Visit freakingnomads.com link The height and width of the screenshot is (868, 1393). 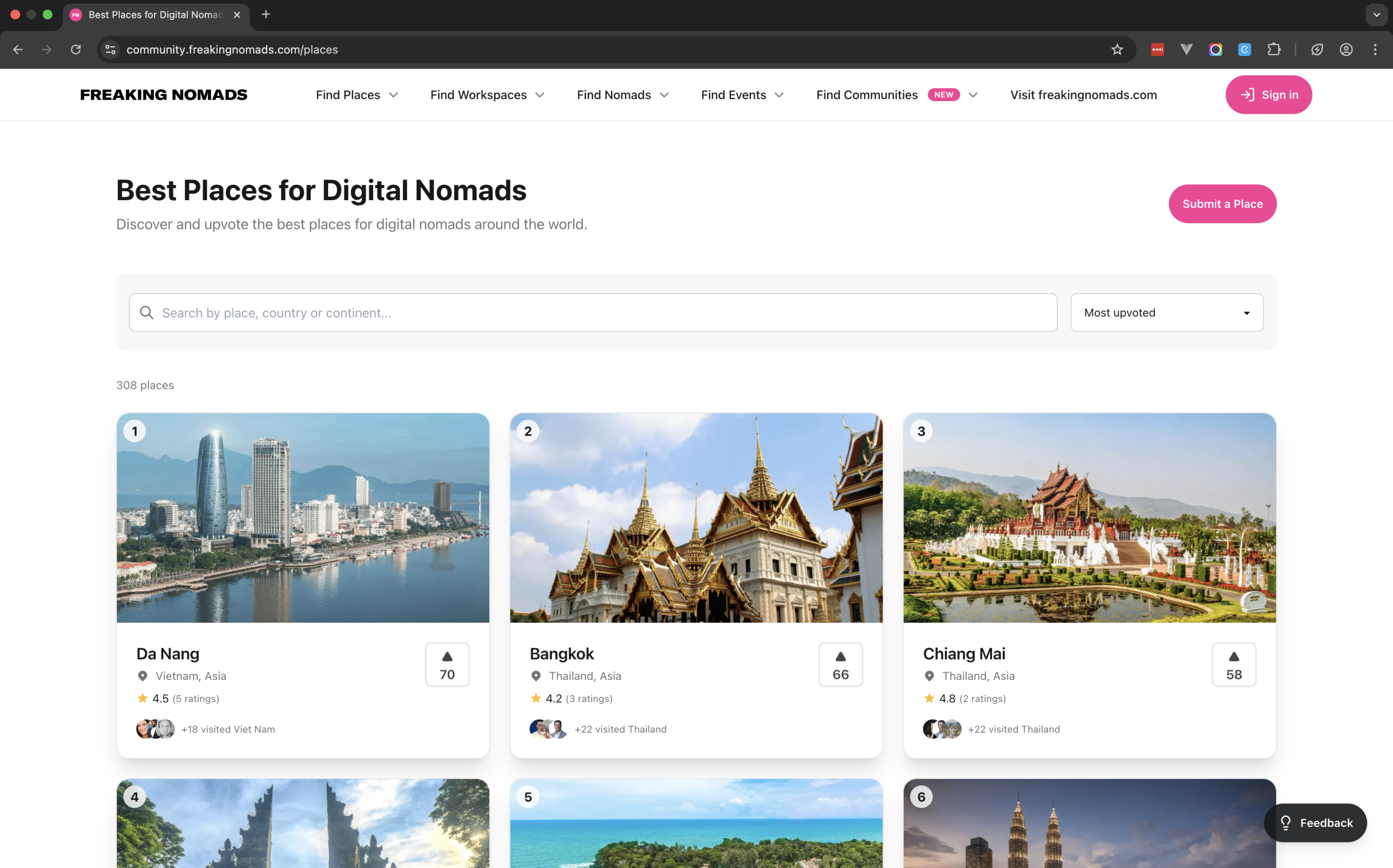pyautogui.click(x=1083, y=95)
